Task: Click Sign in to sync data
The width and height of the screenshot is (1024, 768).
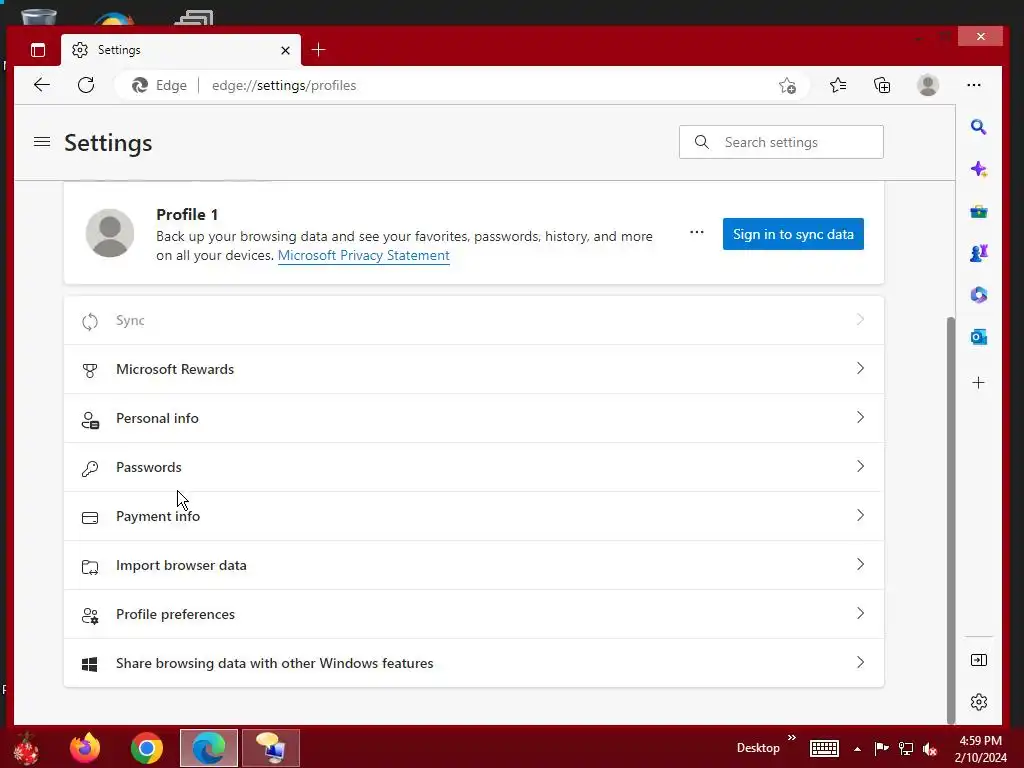Action: (793, 234)
